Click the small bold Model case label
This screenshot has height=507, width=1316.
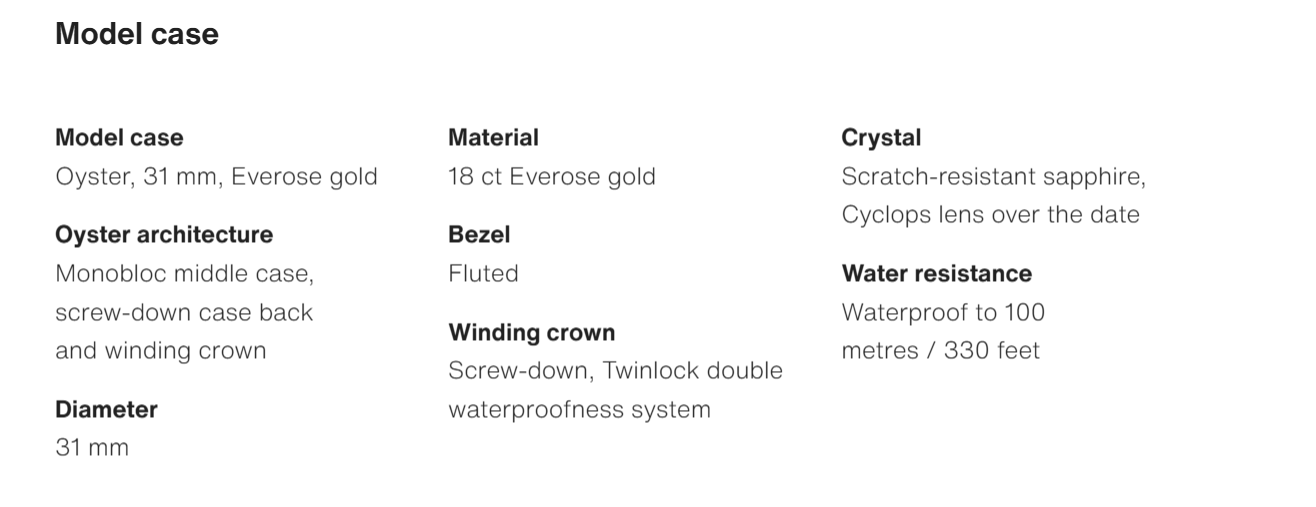click(x=119, y=137)
